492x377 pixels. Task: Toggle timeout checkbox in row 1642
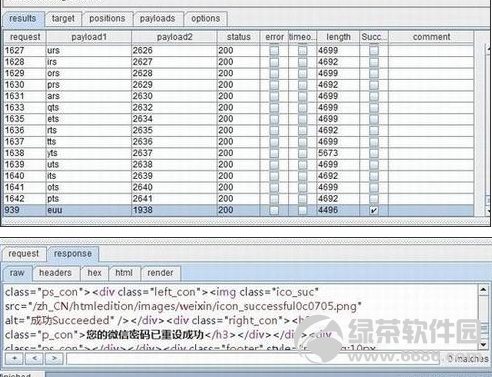(302, 199)
